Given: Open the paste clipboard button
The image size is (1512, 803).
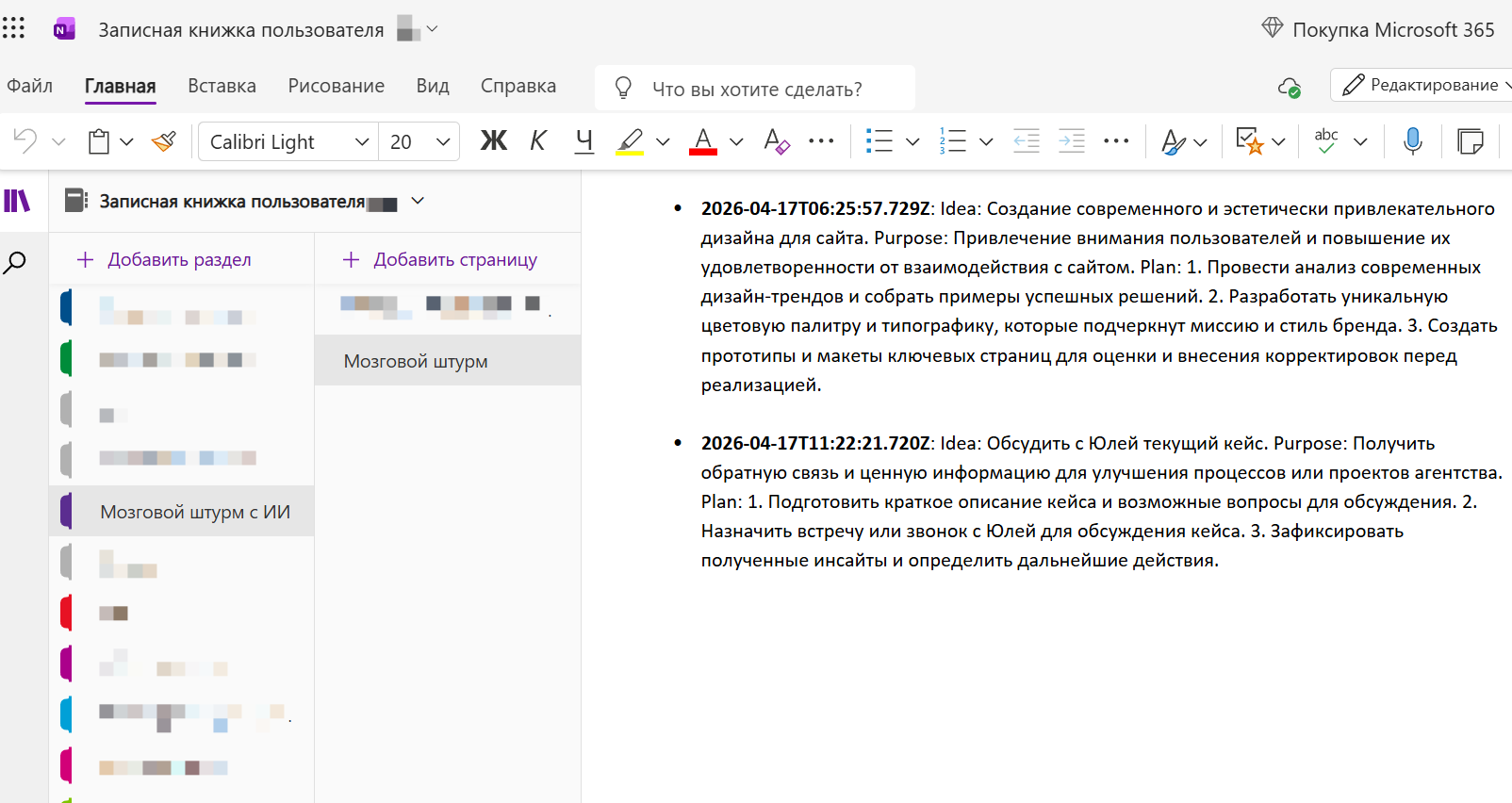Looking at the screenshot, I should pyautogui.click(x=99, y=141).
